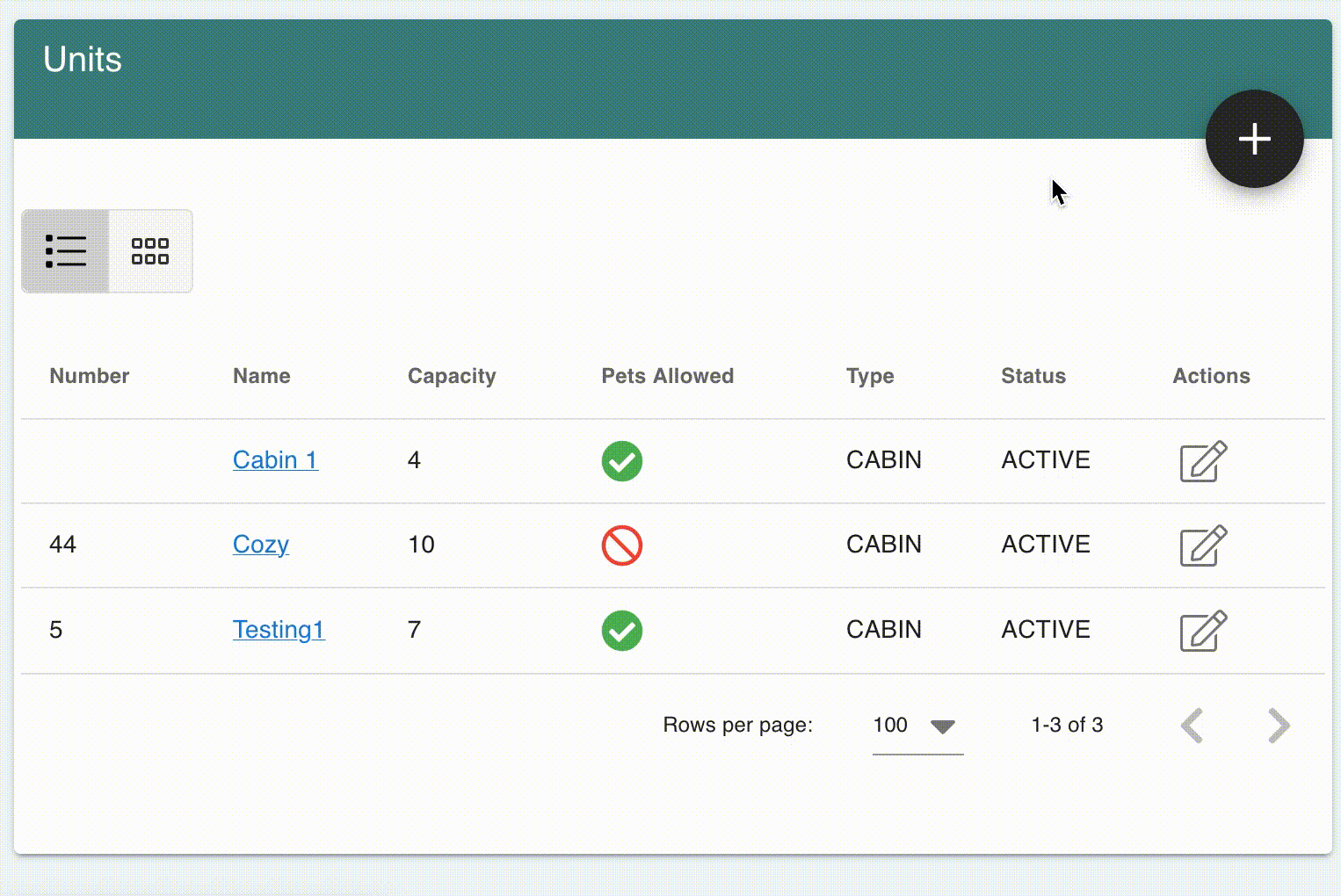Viewport: 1341px width, 896px height.
Task: Click pets allowed checkmark for Cabin 1
Action: pos(622,461)
